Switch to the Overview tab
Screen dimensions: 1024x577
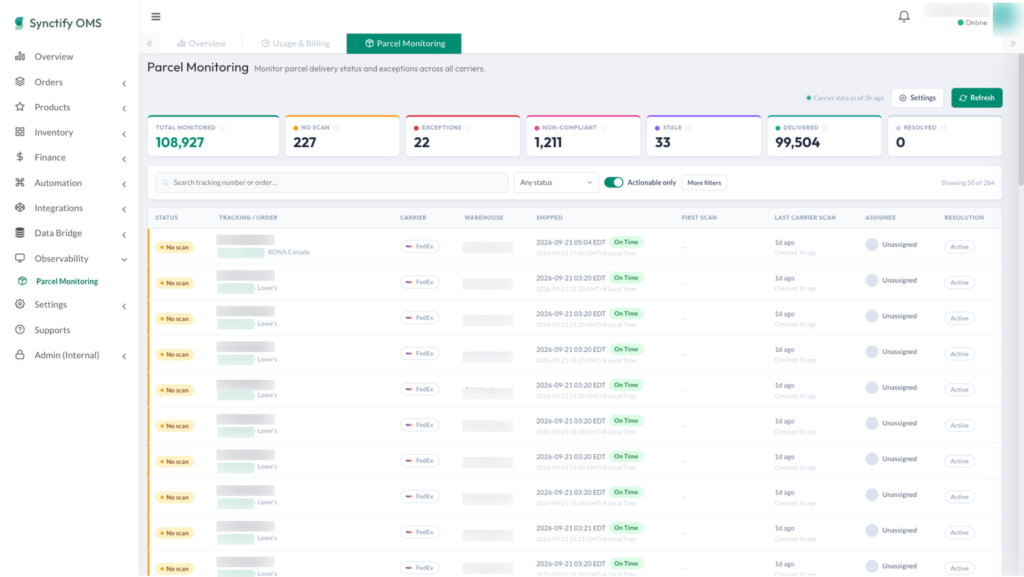coord(201,43)
